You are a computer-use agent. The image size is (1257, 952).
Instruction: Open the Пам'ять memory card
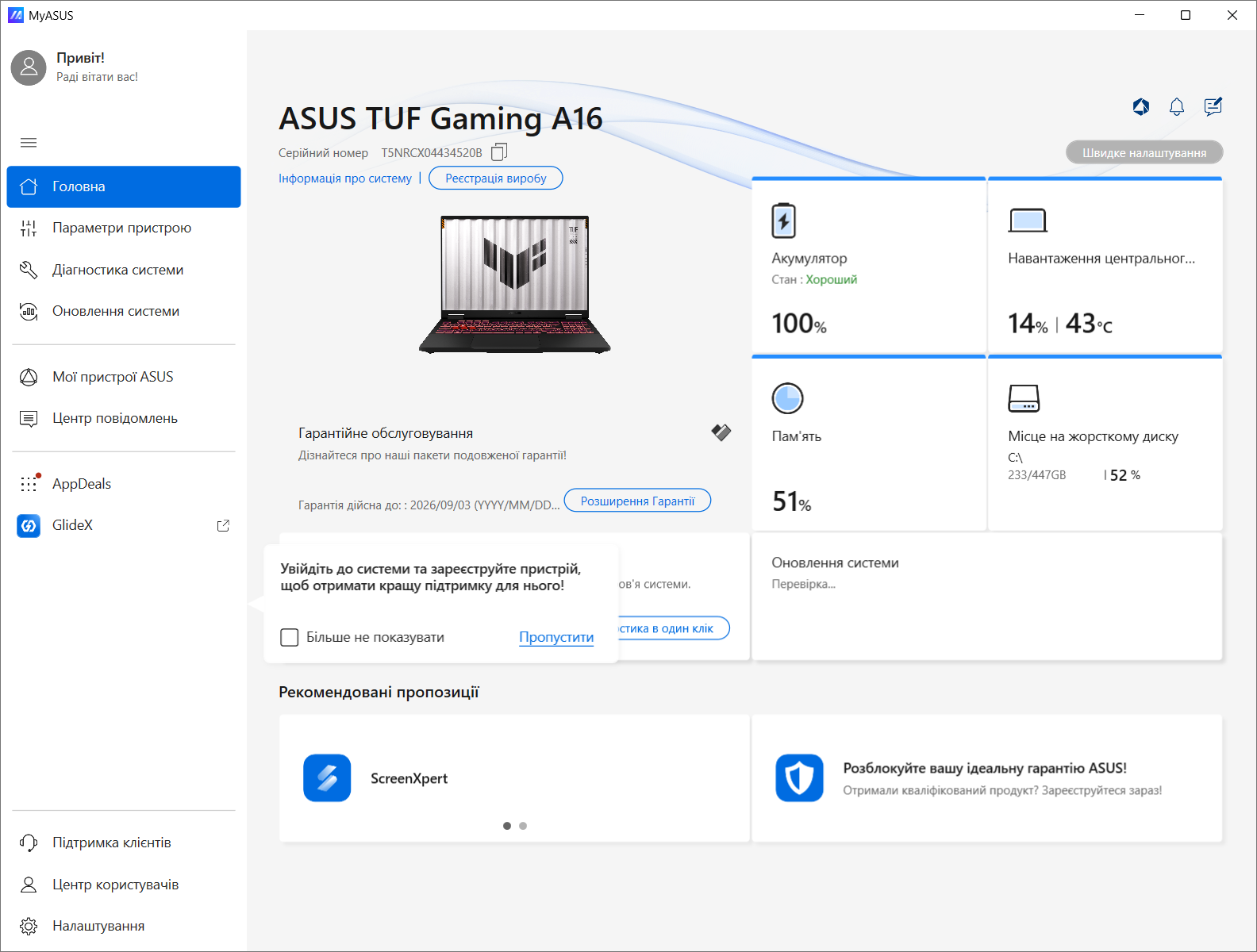click(869, 443)
